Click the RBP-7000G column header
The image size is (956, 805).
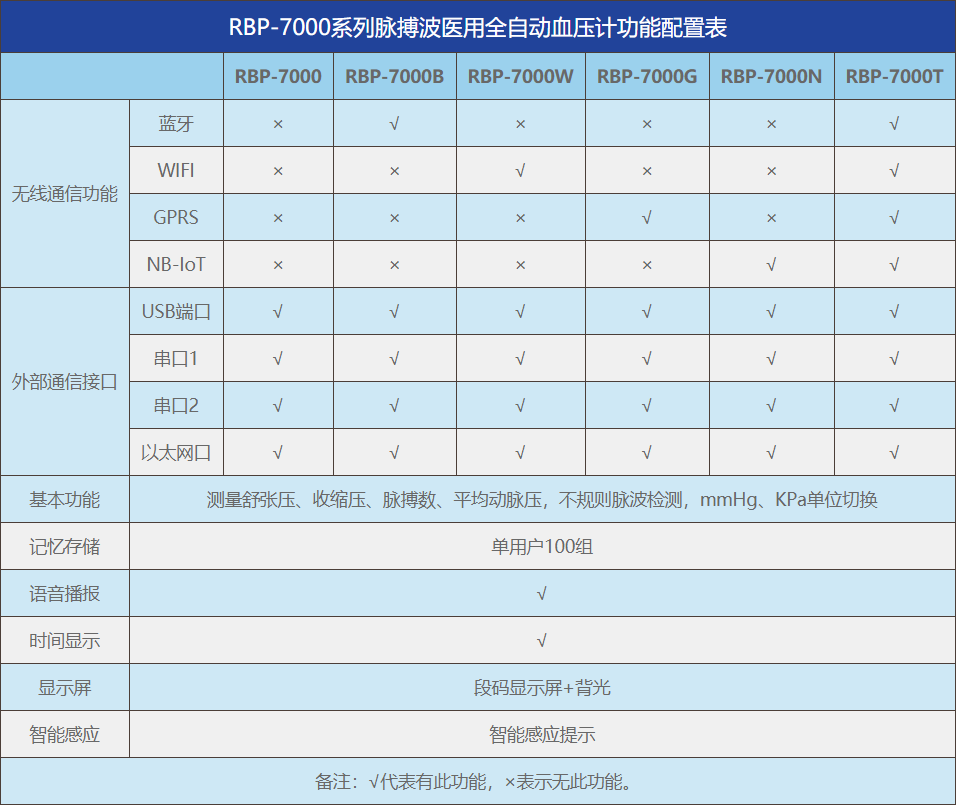(647, 77)
